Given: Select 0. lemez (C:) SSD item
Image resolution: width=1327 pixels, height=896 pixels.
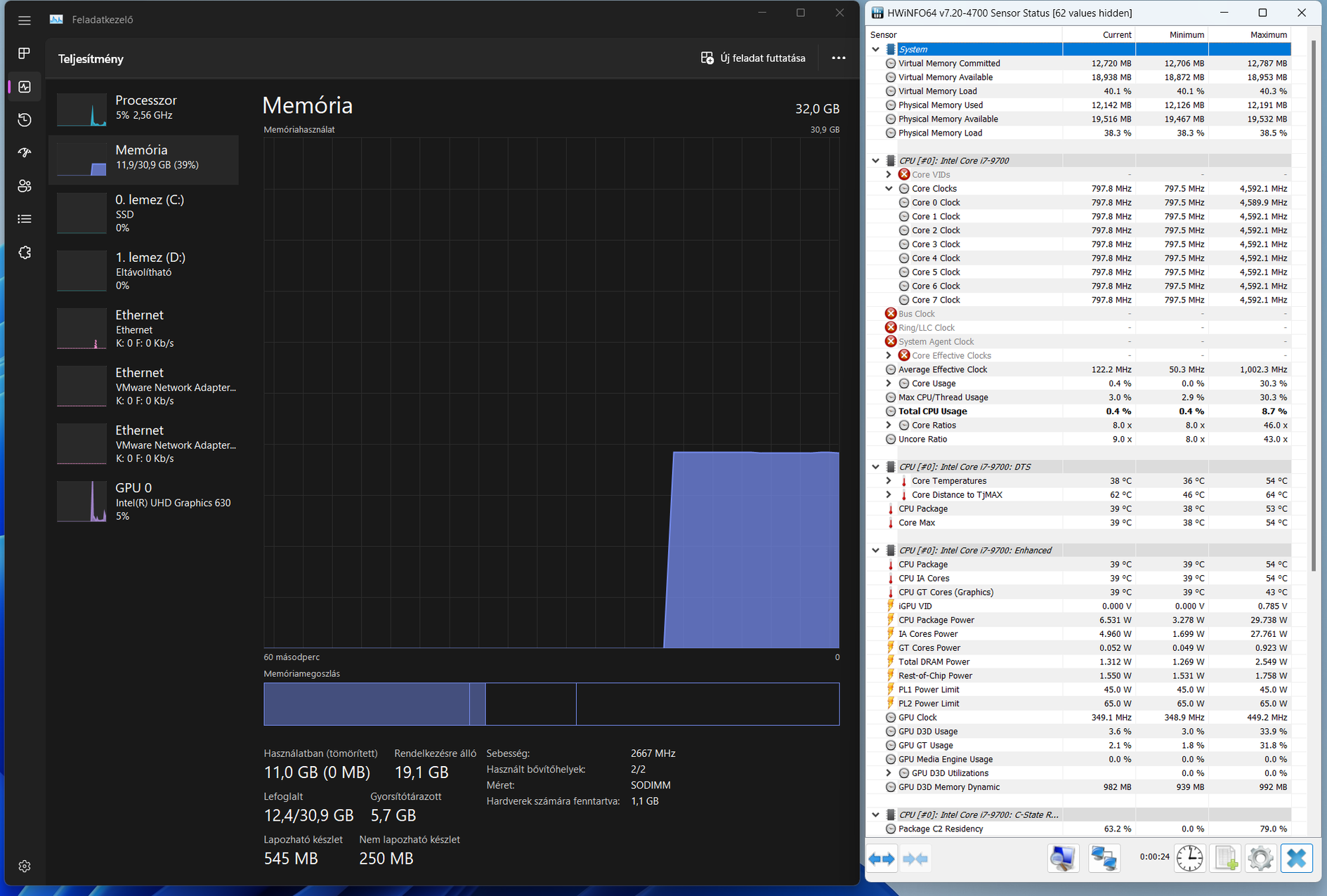Looking at the screenshot, I should point(144,213).
